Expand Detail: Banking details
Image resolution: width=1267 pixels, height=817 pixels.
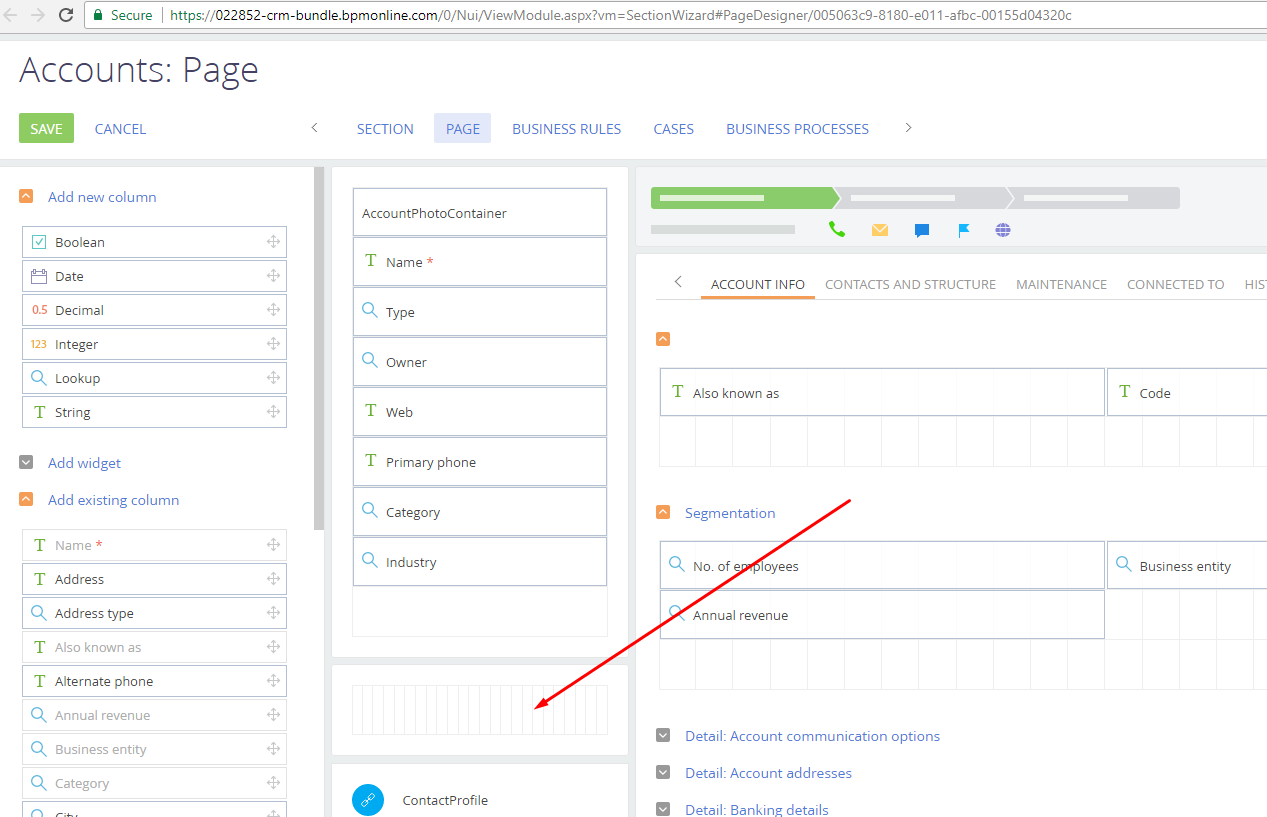click(x=662, y=810)
